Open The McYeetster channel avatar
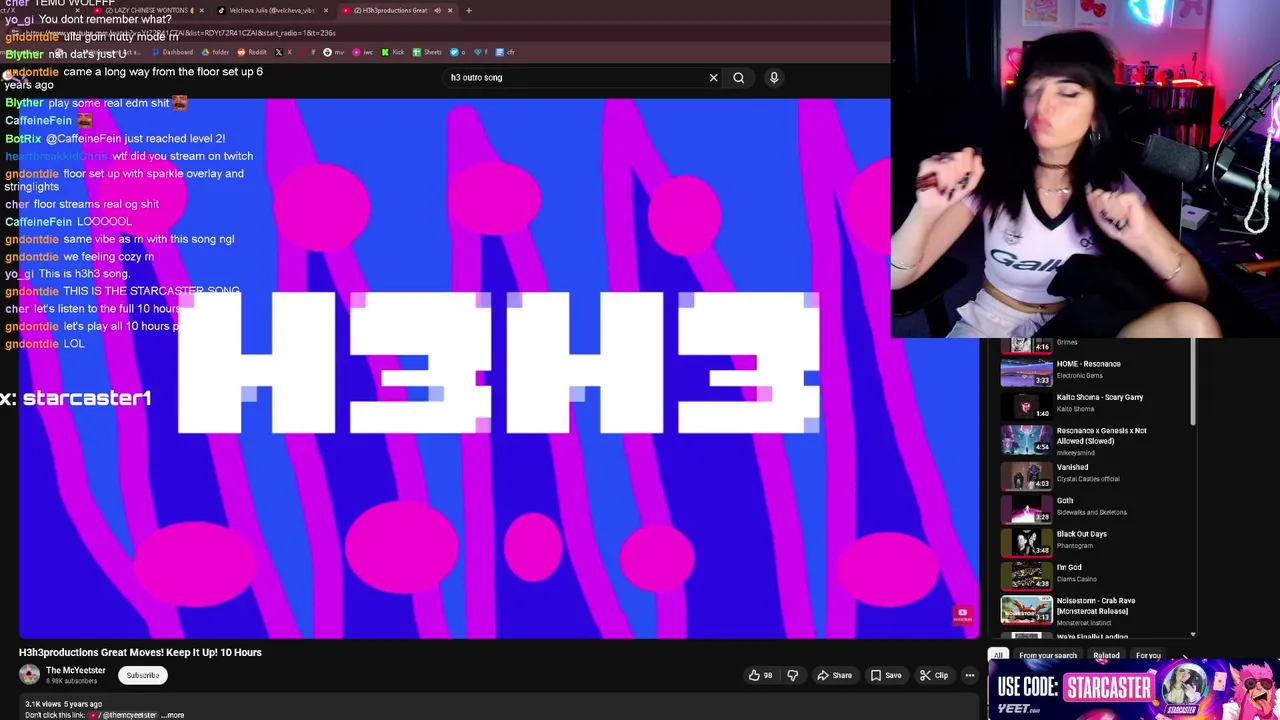Viewport: 1280px width, 720px height. (30, 675)
